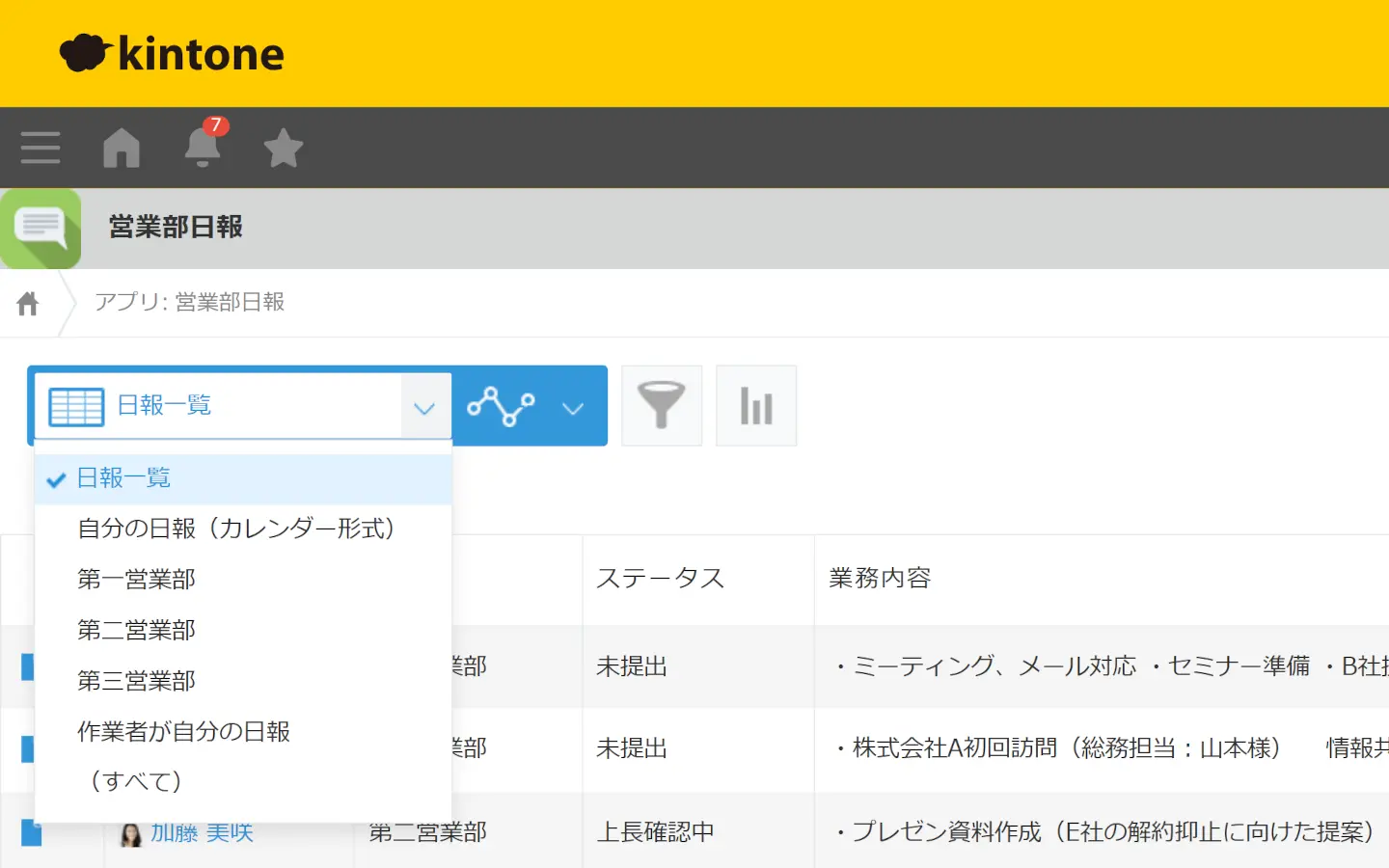Go to the kintone portal home icon
The image size is (1389, 868).
(122, 148)
